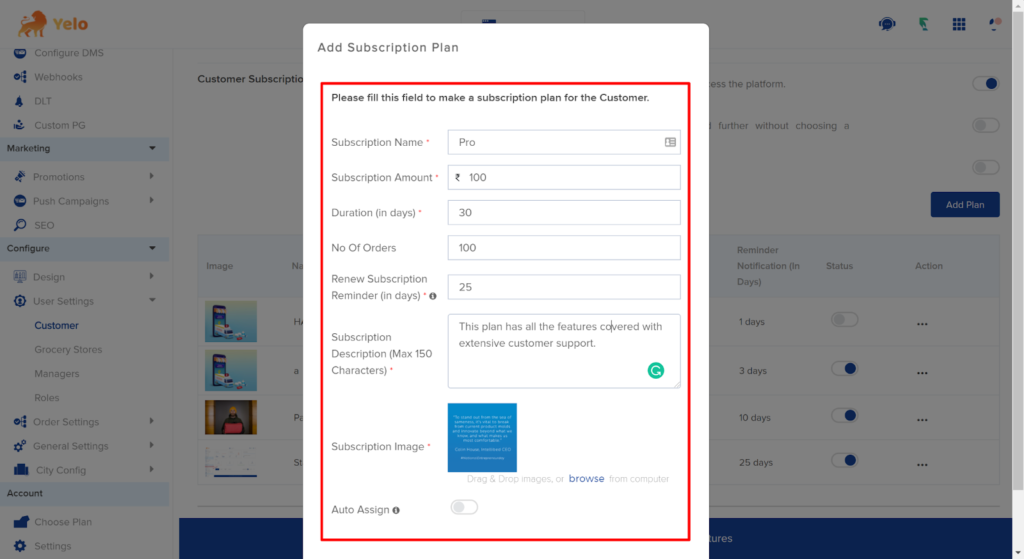Click the Custom PG sidebar icon
The height and width of the screenshot is (559, 1024).
click(x=20, y=125)
